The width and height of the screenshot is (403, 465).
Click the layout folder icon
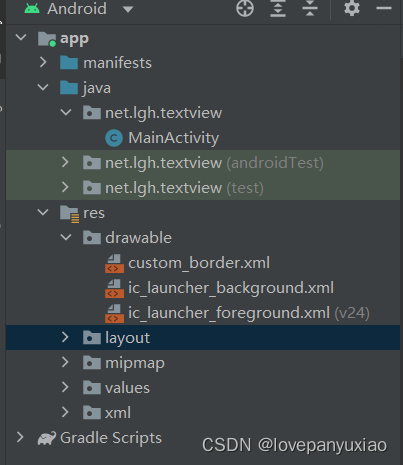(92, 338)
